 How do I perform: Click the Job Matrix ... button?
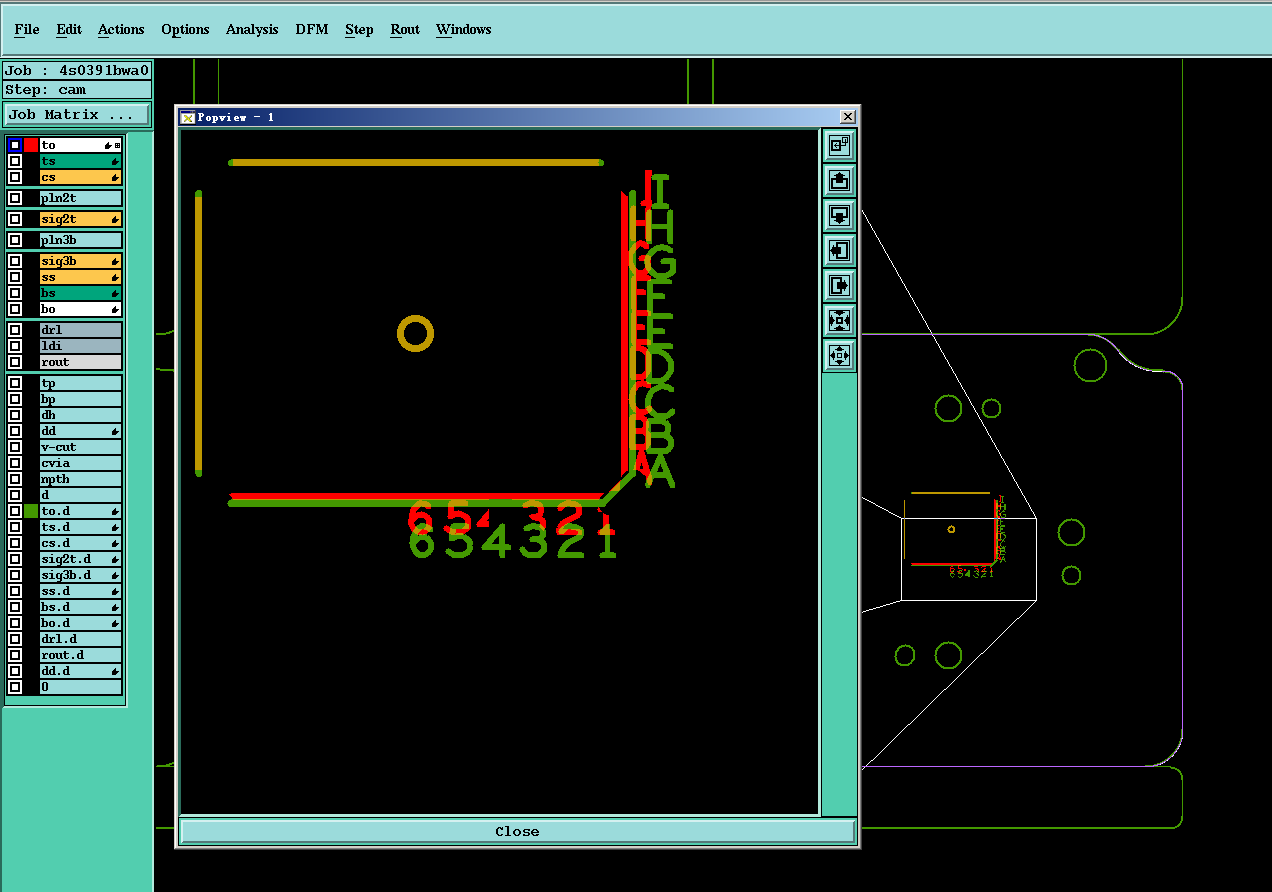point(77,114)
